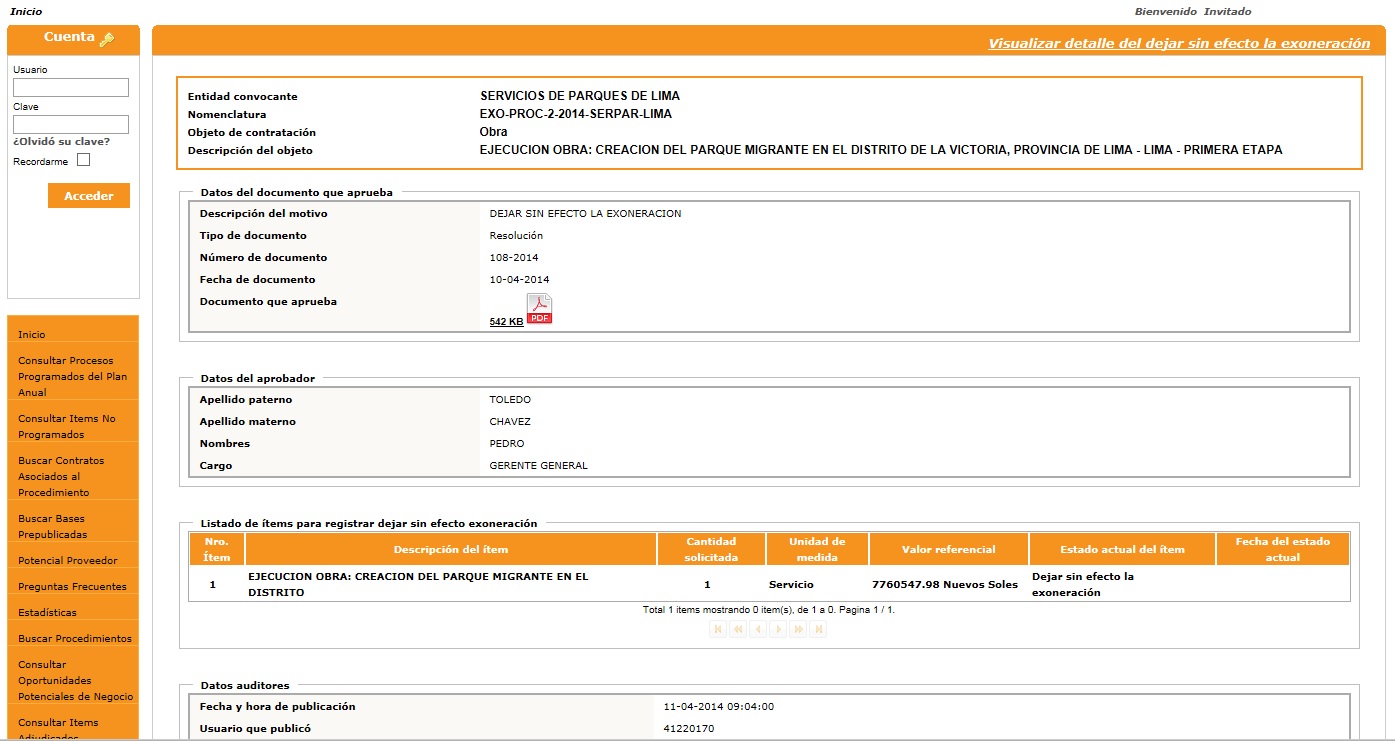Click the unit of measure 'Servicio'
Screen dimensions: 1395x741
[791, 584]
